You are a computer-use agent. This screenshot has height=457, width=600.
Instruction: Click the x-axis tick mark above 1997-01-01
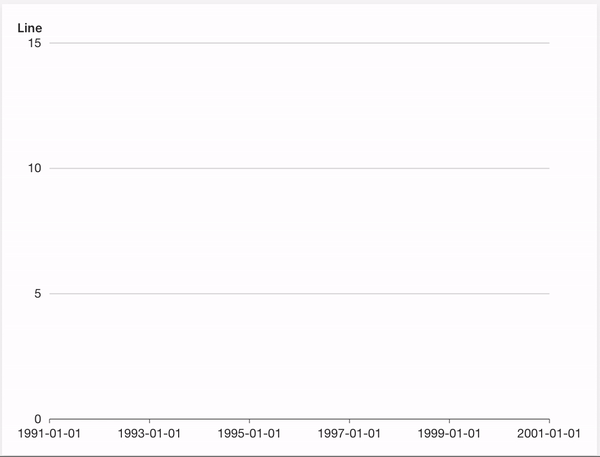pyautogui.click(x=349, y=422)
